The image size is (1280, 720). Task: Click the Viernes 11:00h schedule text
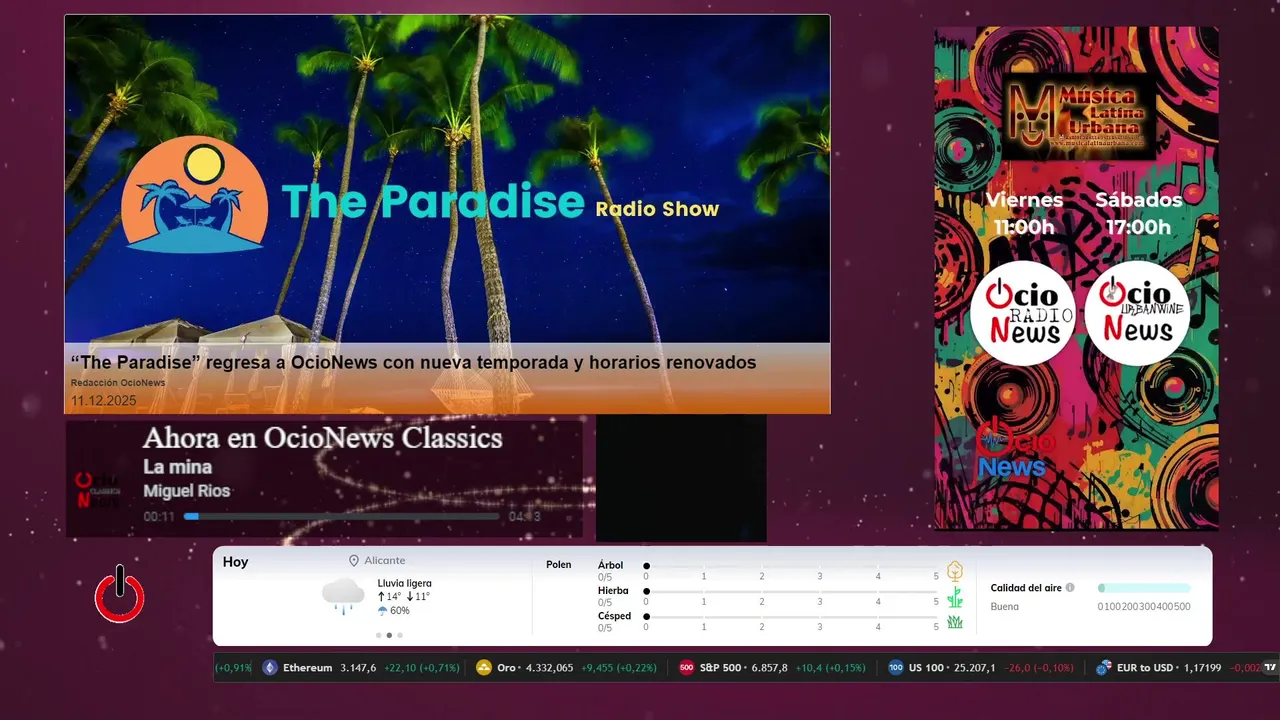click(1024, 213)
